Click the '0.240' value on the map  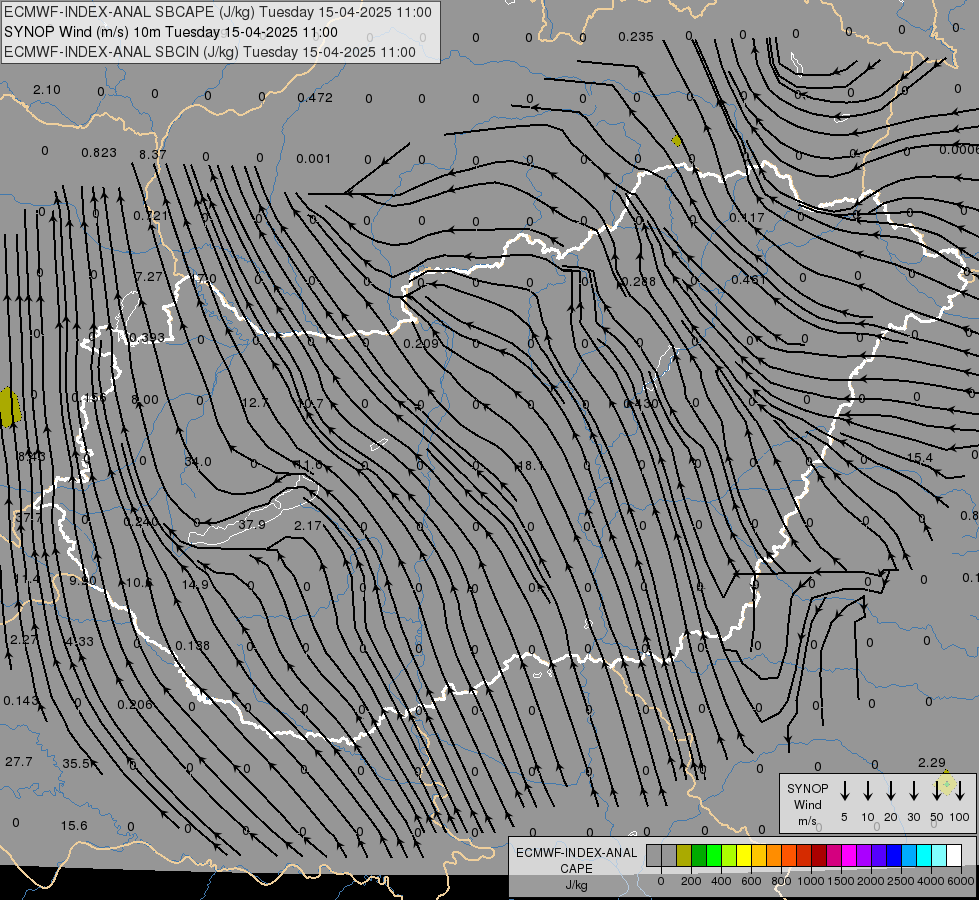(140, 522)
